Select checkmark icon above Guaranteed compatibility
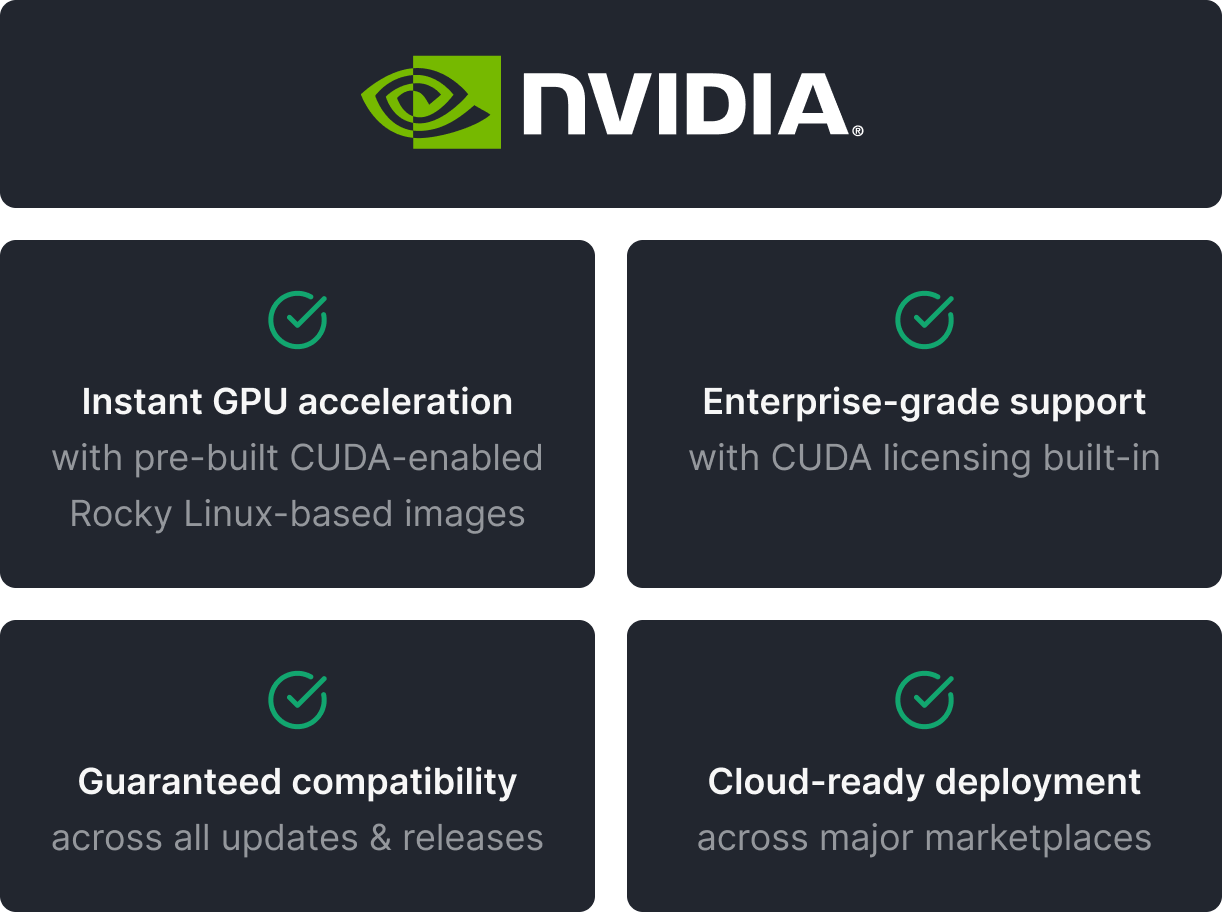The image size is (1222, 912). click(298, 700)
